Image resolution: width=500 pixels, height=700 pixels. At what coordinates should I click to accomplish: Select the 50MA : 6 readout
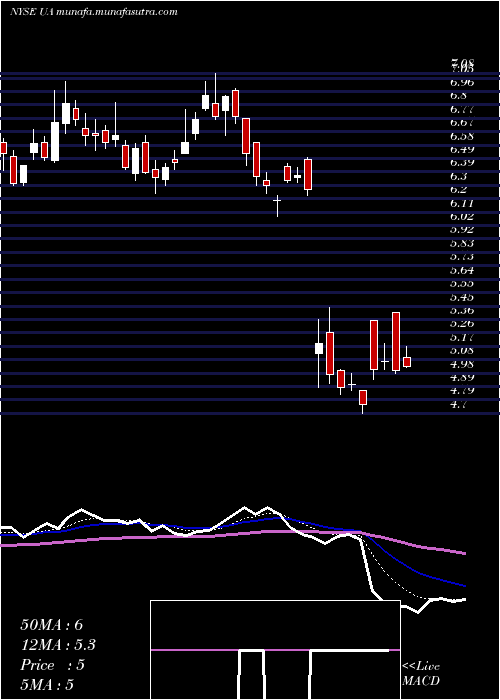click(52, 625)
